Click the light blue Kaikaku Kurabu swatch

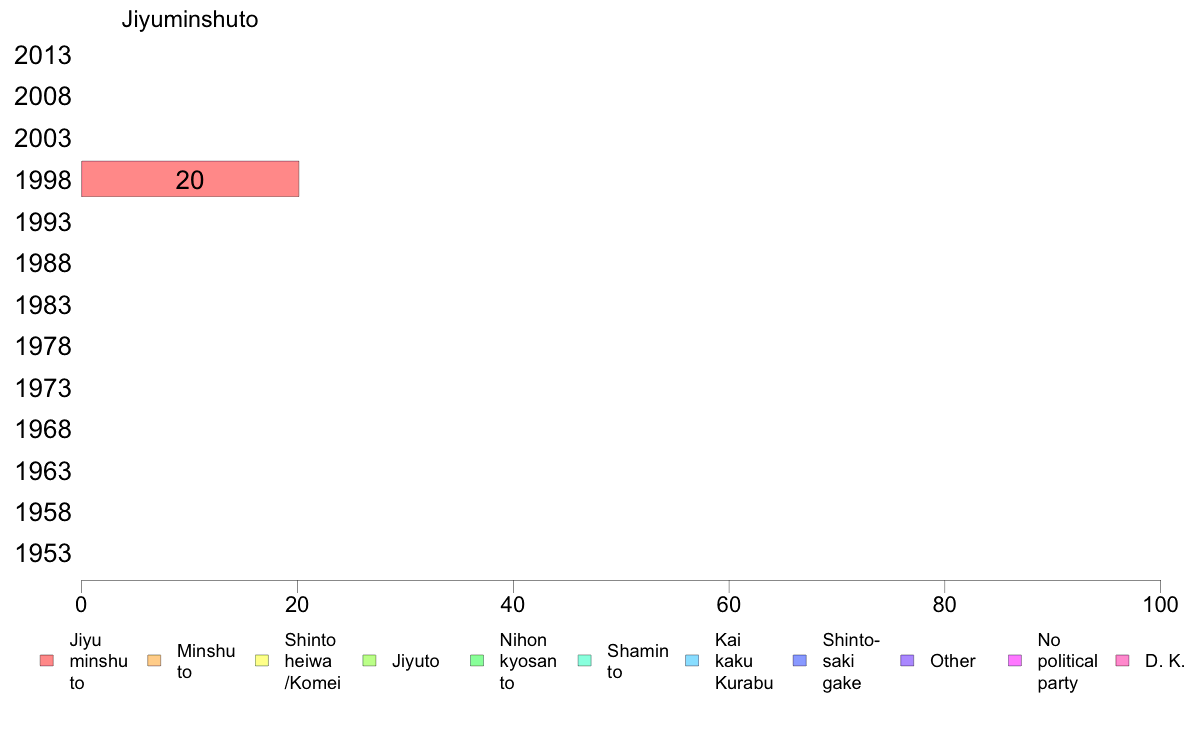[x=692, y=661]
